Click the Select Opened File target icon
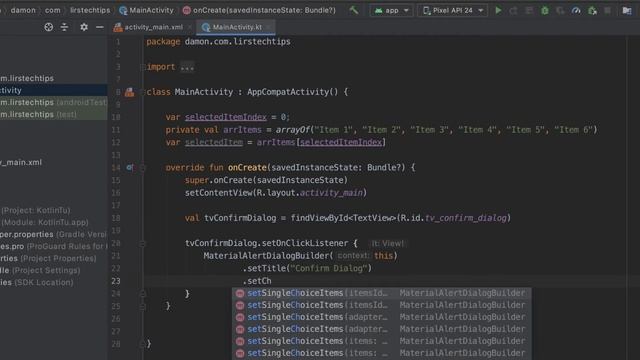The width and height of the screenshot is (640, 360). [x=49, y=27]
